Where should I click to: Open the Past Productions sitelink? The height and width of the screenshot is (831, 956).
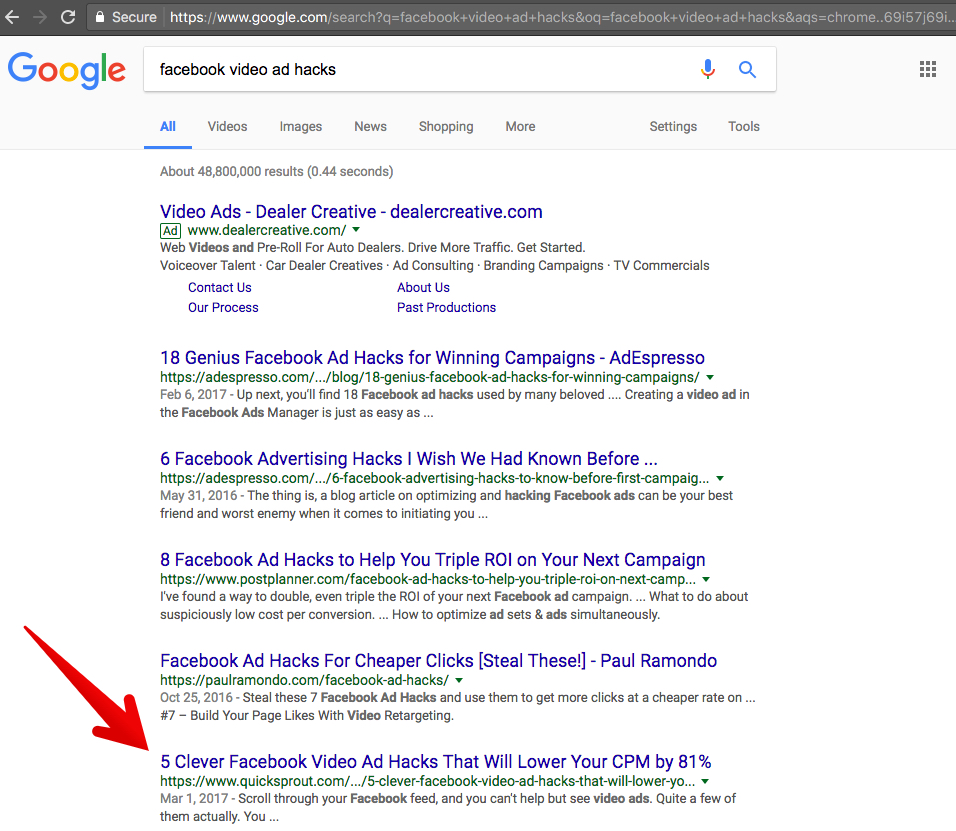pyautogui.click(x=446, y=307)
